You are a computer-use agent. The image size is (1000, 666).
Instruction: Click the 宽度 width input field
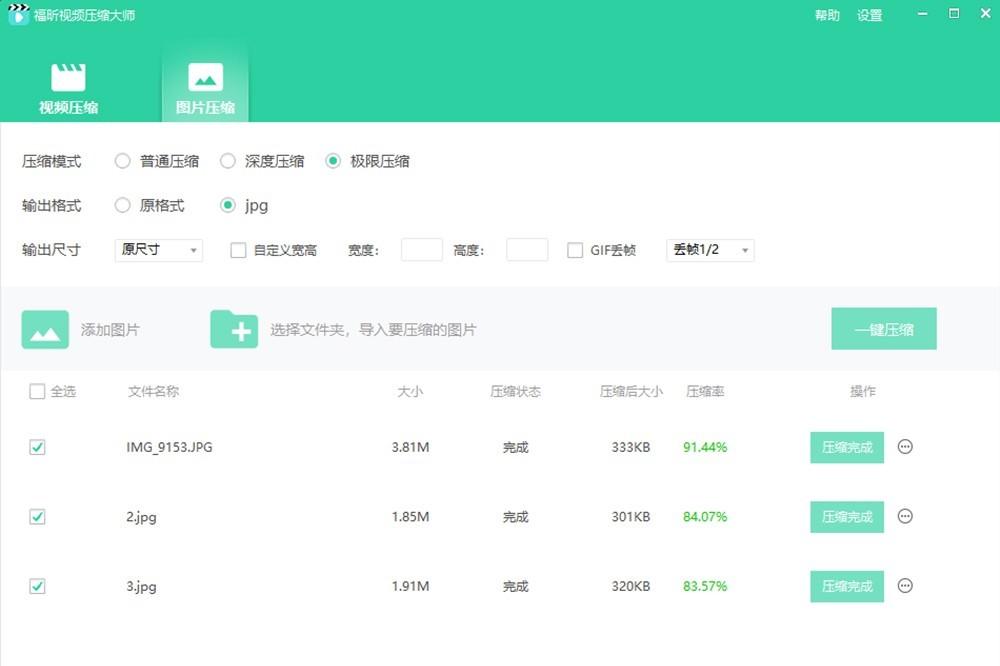coord(421,250)
